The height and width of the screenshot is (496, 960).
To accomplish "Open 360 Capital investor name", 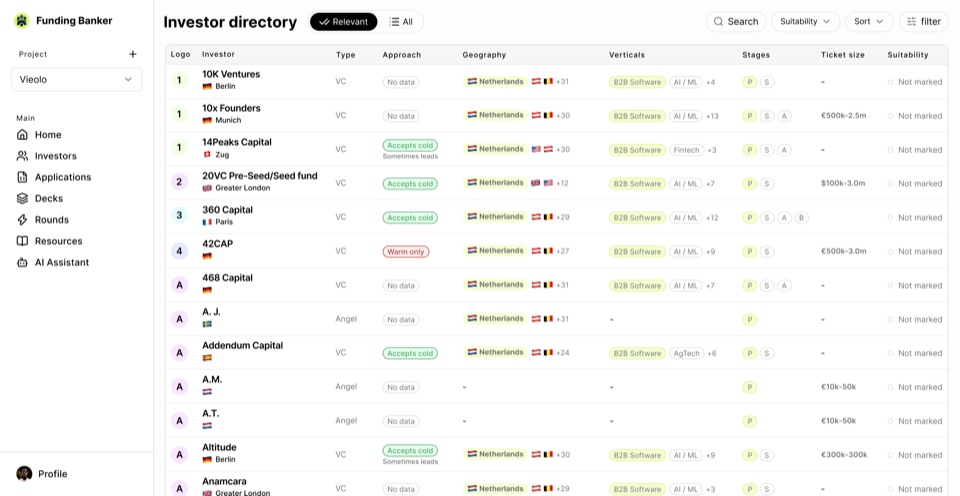I will pyautogui.click(x=227, y=210).
